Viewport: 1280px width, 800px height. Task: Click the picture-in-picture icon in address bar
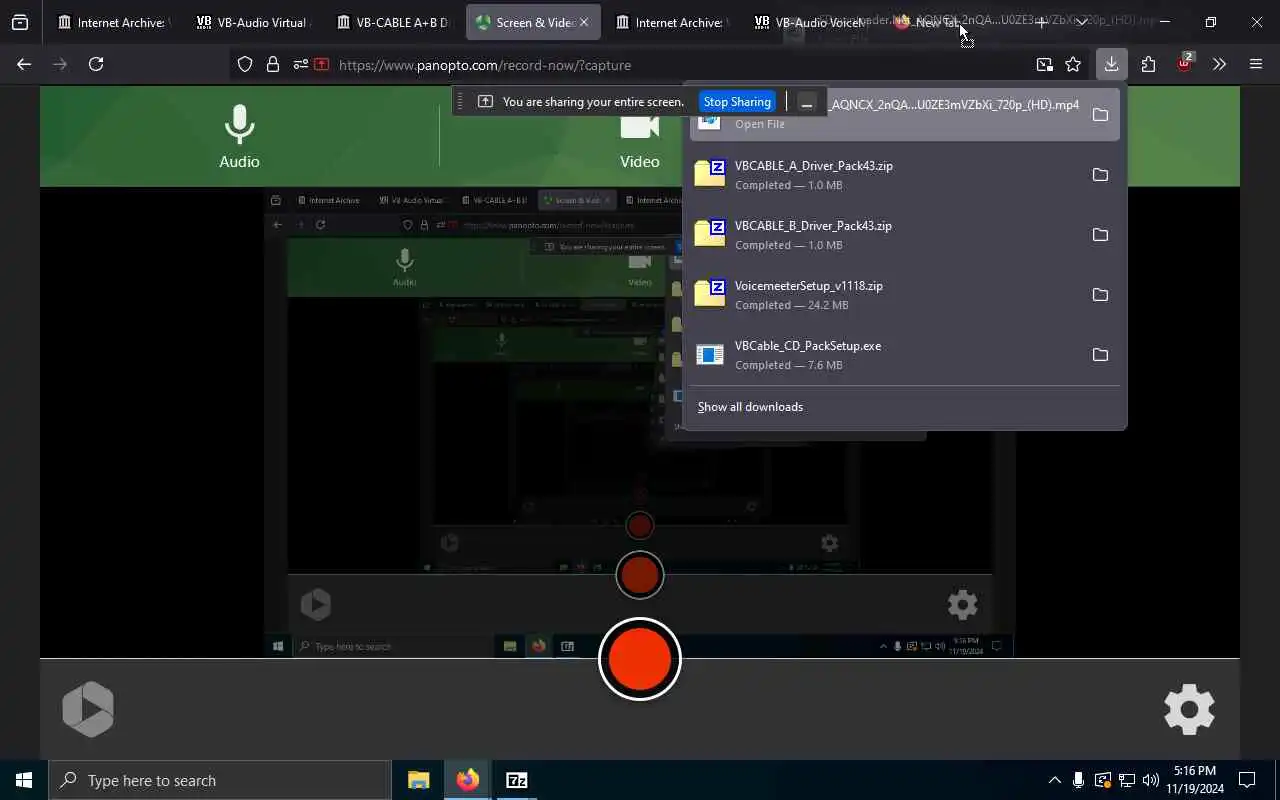[1044, 65]
